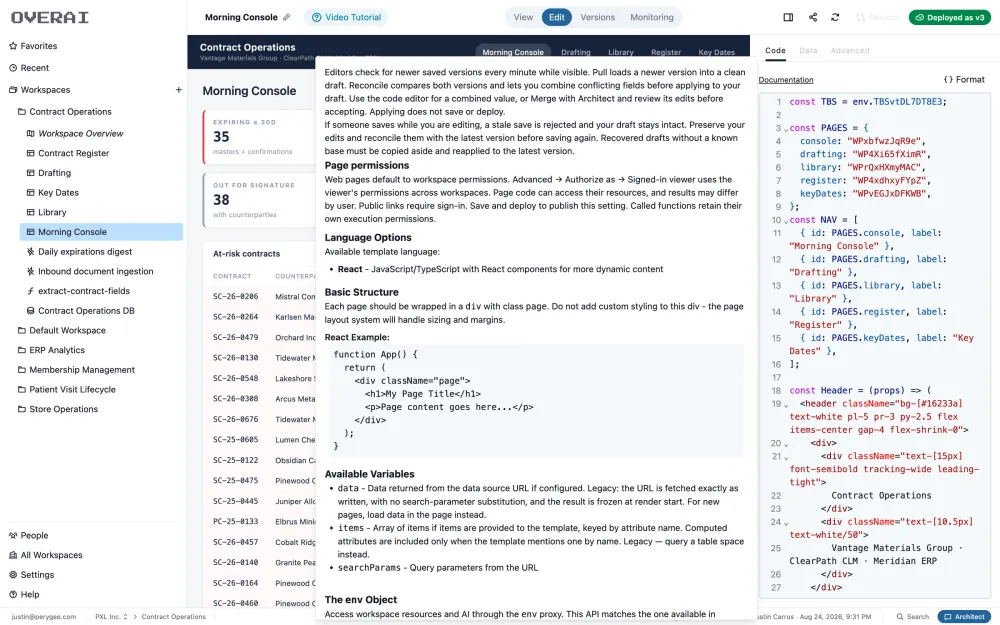Screen dimensions: 1000x625
Task: Open the PXL Inc. organization switcher
Action: tap(111, 617)
